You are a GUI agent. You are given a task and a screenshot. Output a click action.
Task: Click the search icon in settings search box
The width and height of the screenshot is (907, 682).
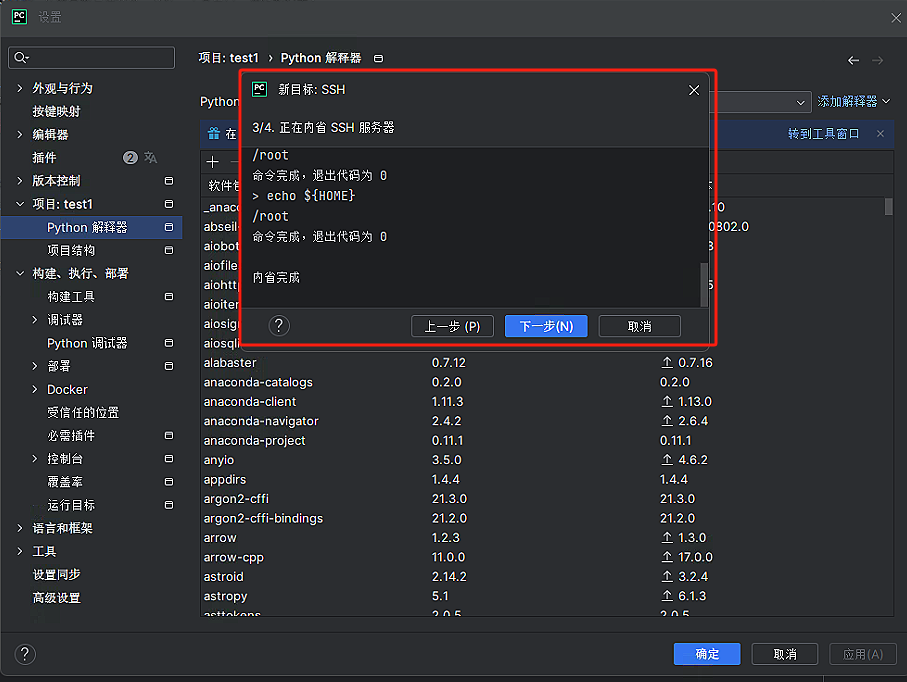coord(22,58)
